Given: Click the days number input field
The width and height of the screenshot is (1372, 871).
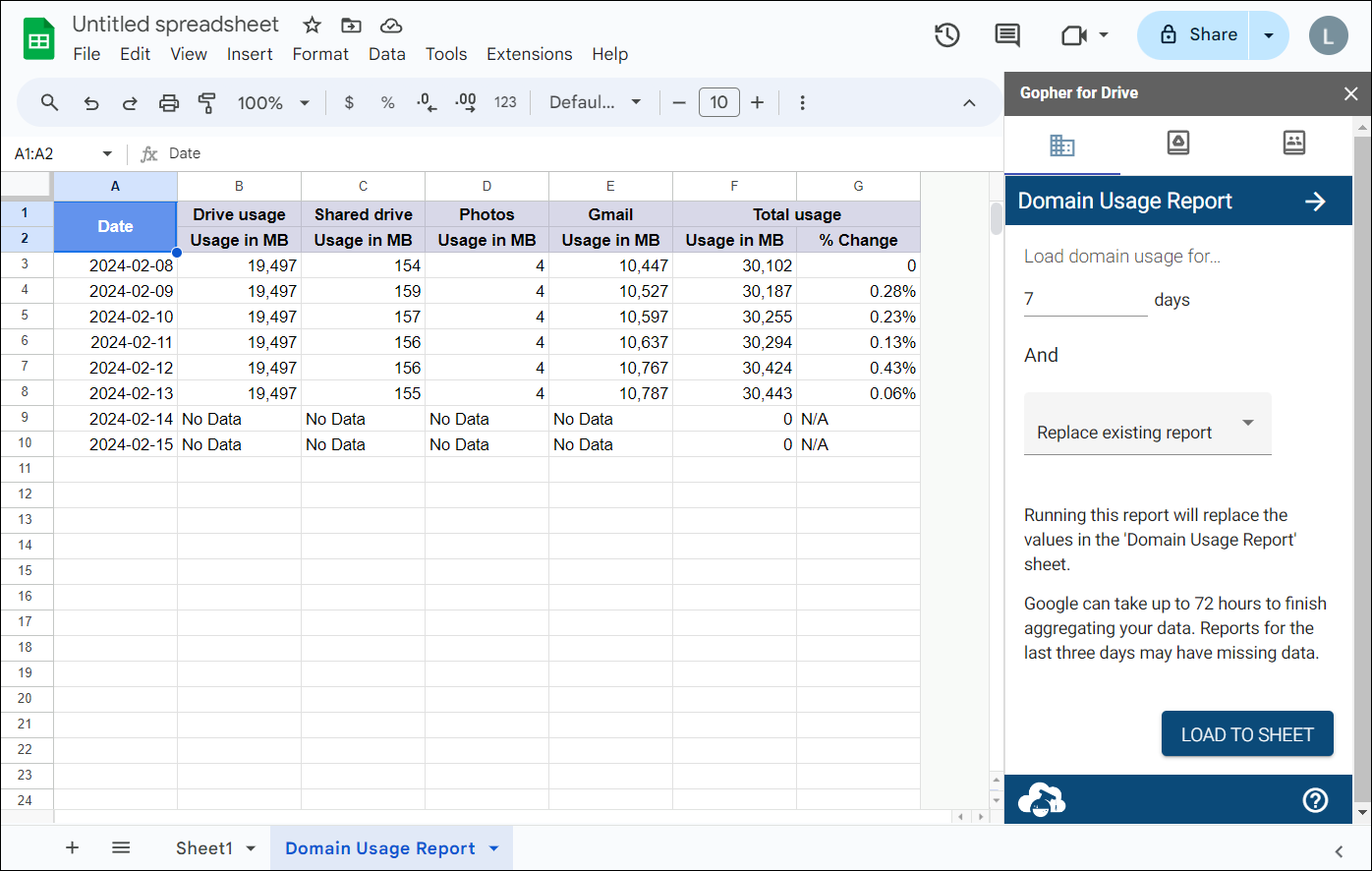Looking at the screenshot, I should 1085,300.
